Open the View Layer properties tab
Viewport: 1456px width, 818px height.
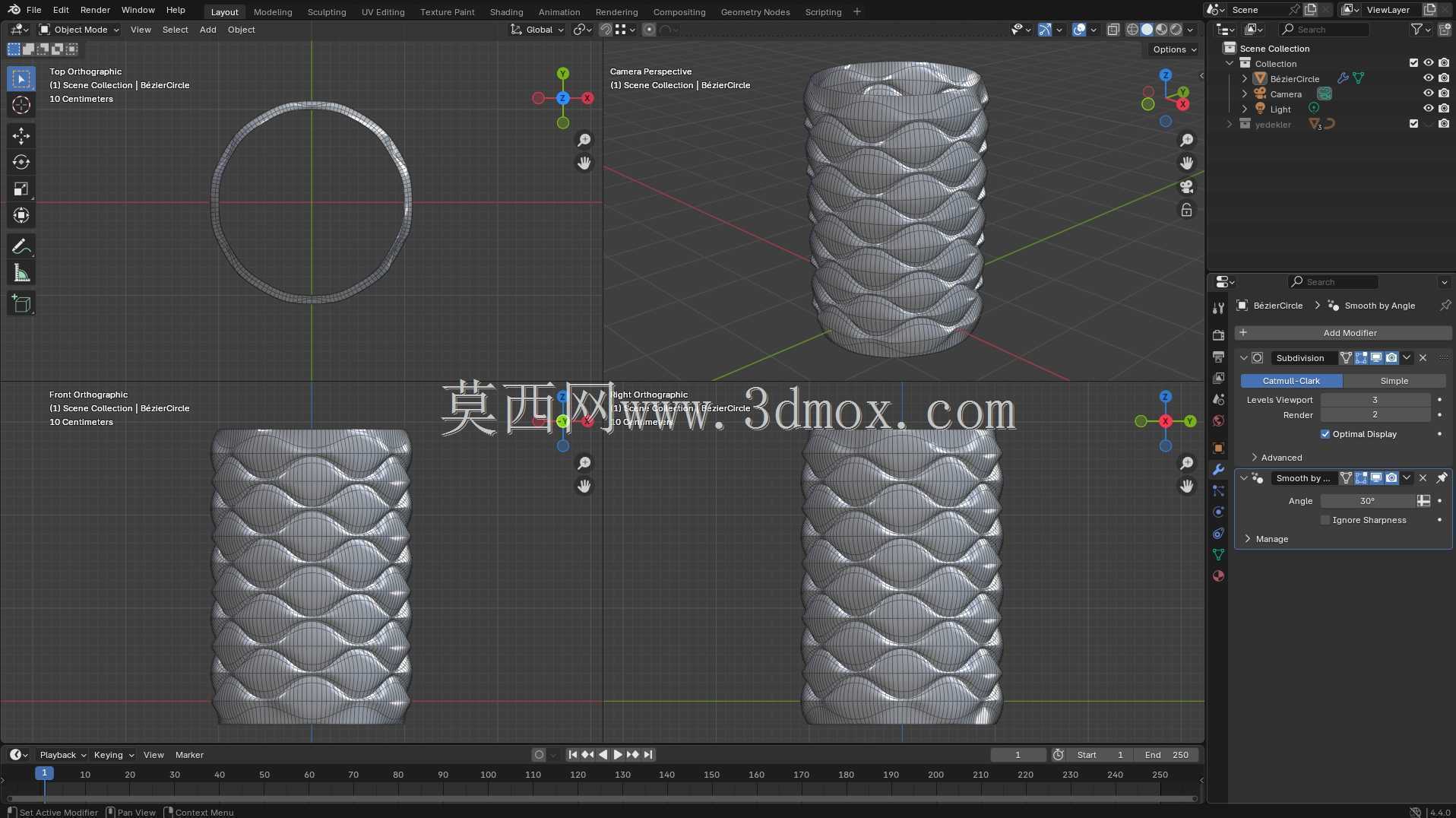coord(1218,378)
